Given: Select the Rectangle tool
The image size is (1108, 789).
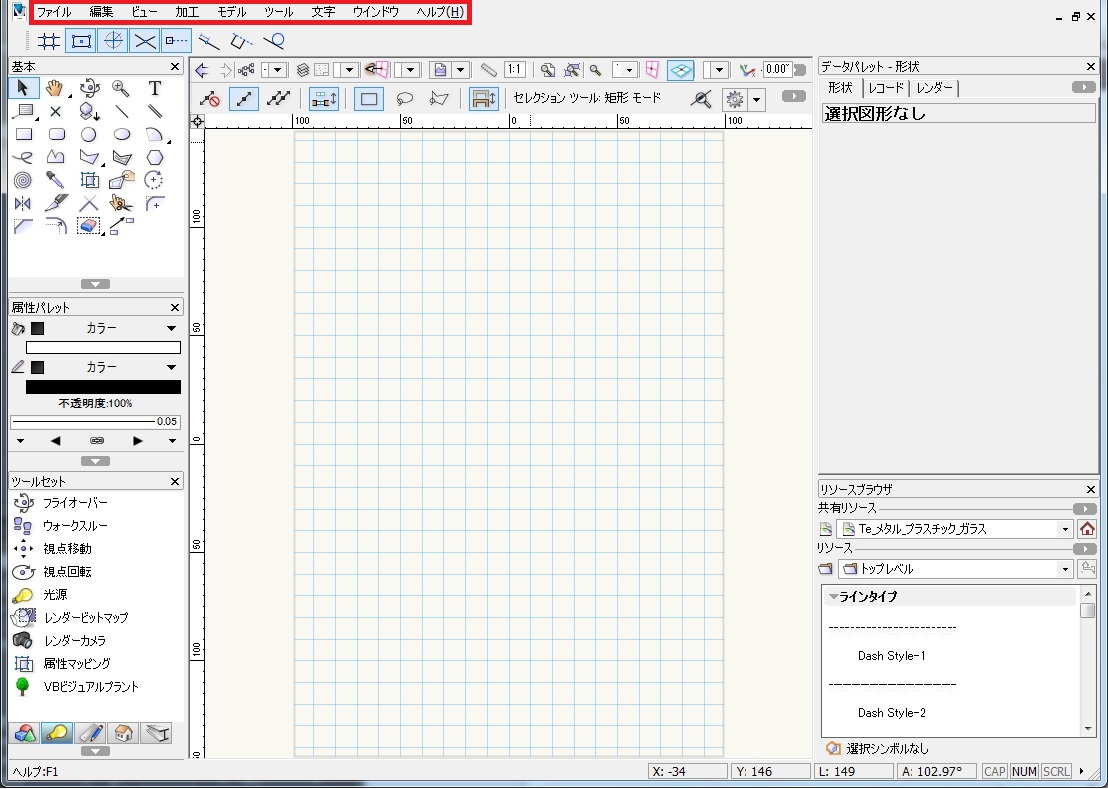Looking at the screenshot, I should pyautogui.click(x=23, y=134).
